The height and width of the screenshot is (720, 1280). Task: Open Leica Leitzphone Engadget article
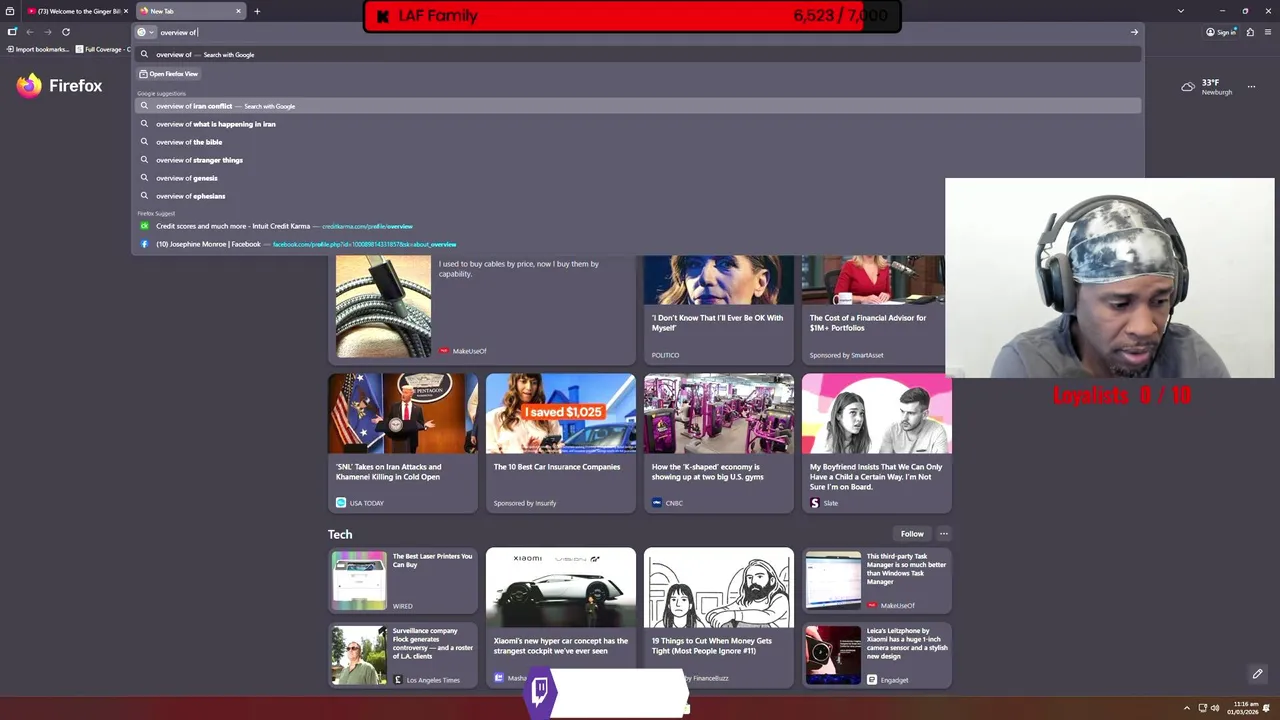(876, 655)
